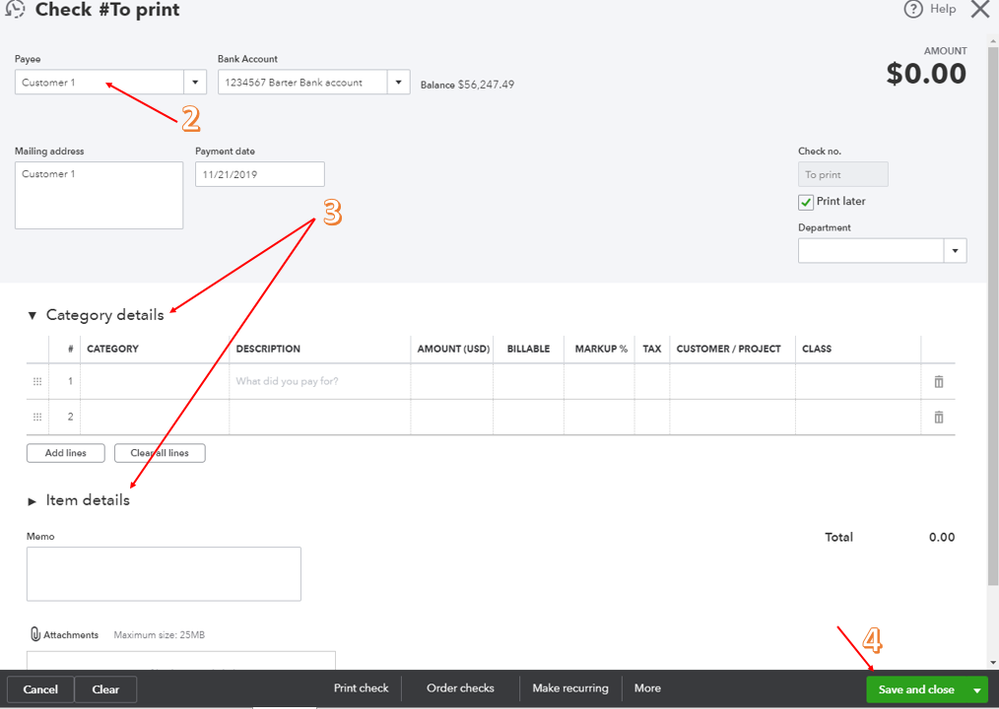Viewport: 999px width, 709px height.
Task: Delete line 2 with trash icon
Action: click(938, 417)
